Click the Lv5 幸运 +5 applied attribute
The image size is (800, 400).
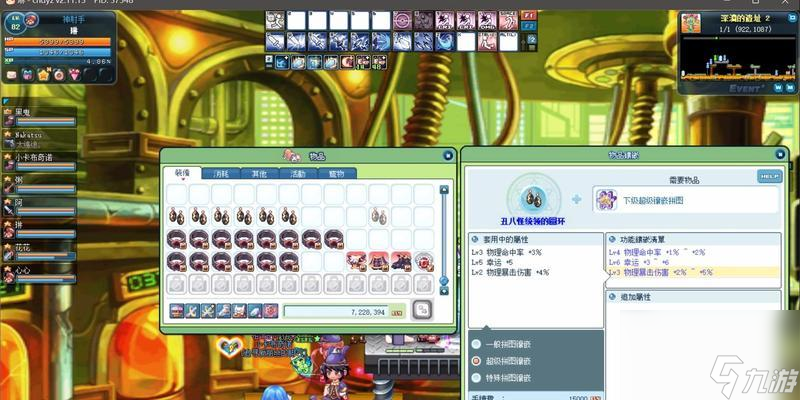pyautogui.click(x=492, y=262)
